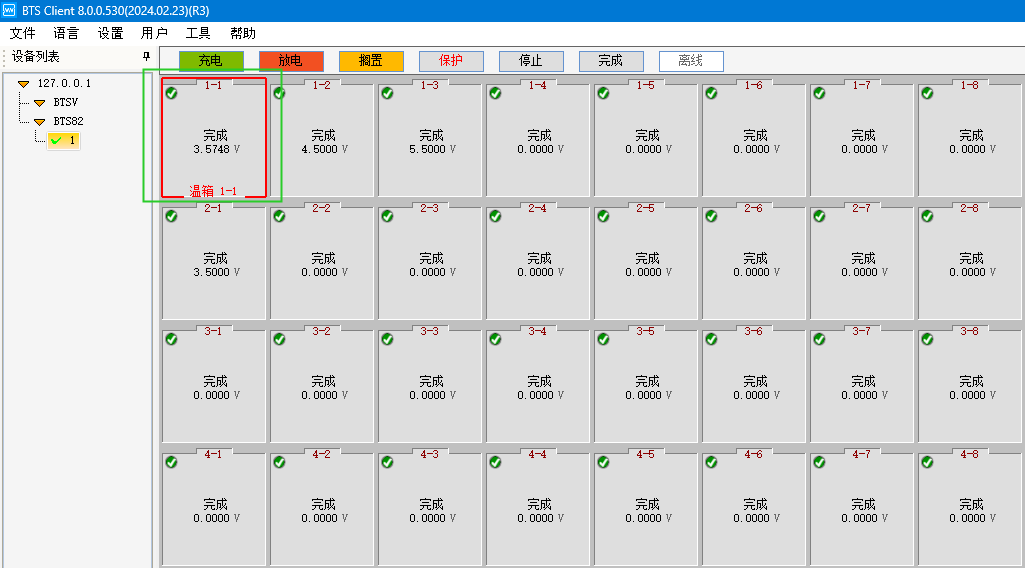Click the 完成 status legend button
Screen dimensions: 1025x568
611,61
